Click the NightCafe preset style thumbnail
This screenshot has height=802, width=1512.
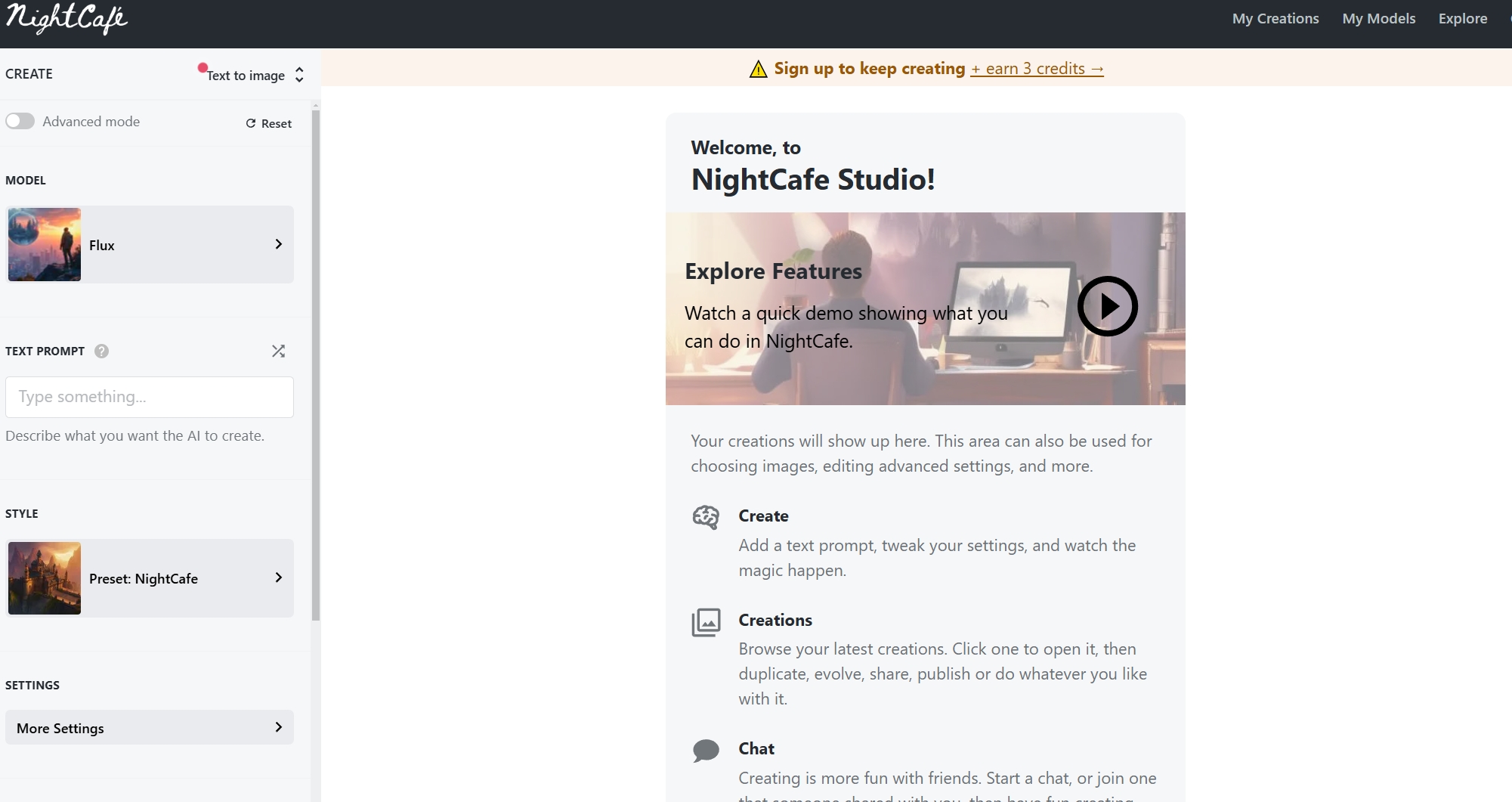click(x=45, y=578)
